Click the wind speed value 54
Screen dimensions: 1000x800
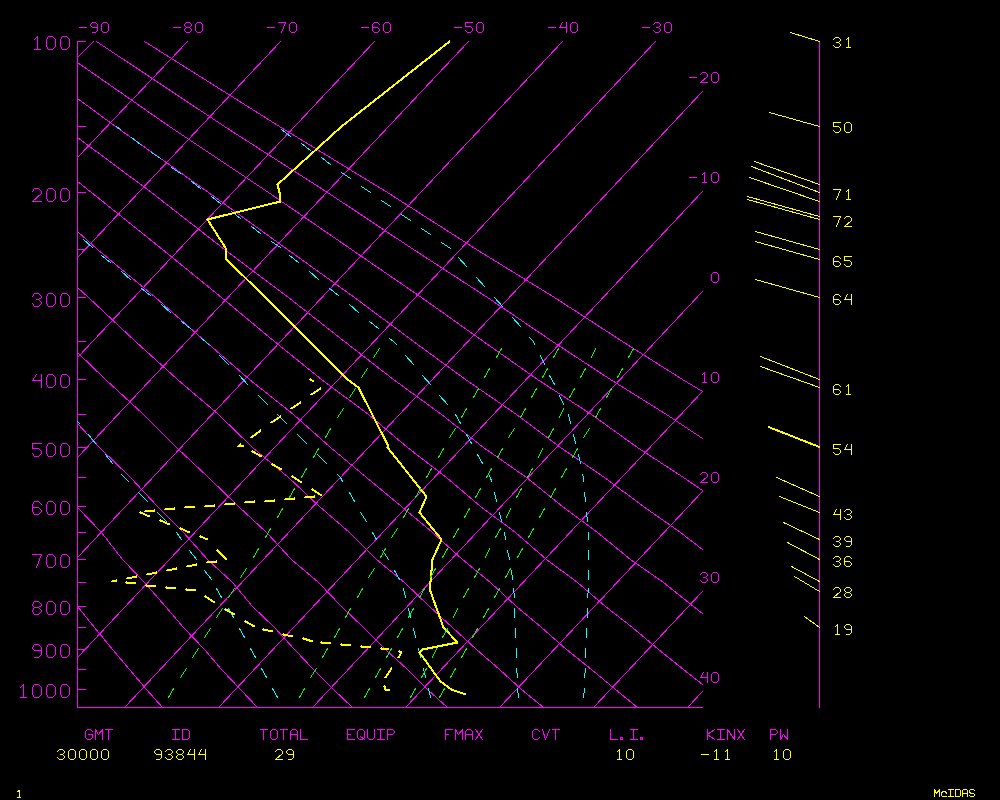click(x=842, y=450)
